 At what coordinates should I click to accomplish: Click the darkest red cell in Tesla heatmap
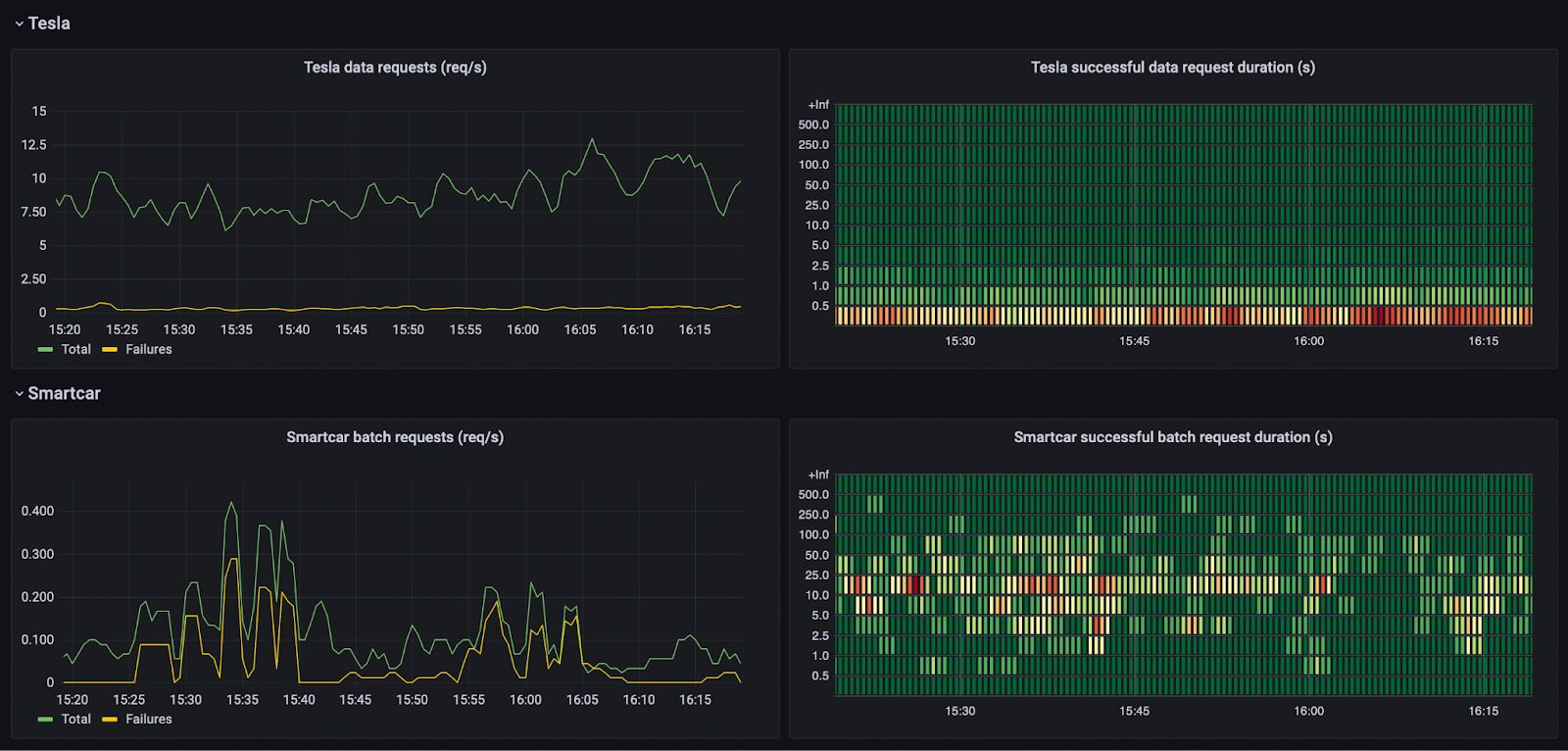(x=1380, y=316)
